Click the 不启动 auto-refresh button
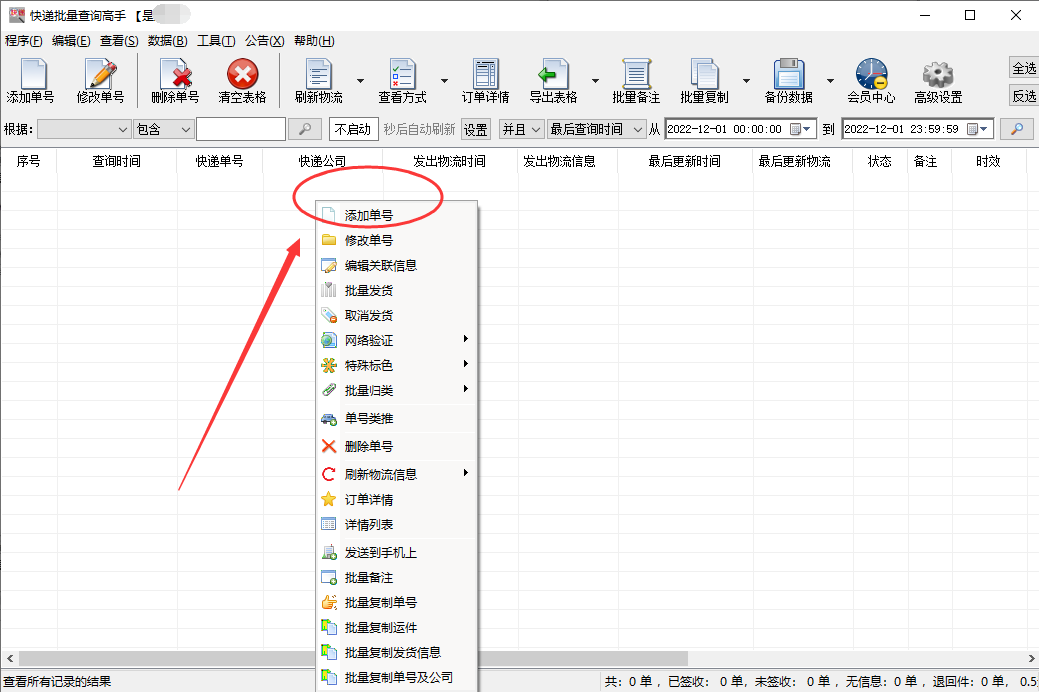Viewport: 1039px width, 692px height. coord(353,129)
